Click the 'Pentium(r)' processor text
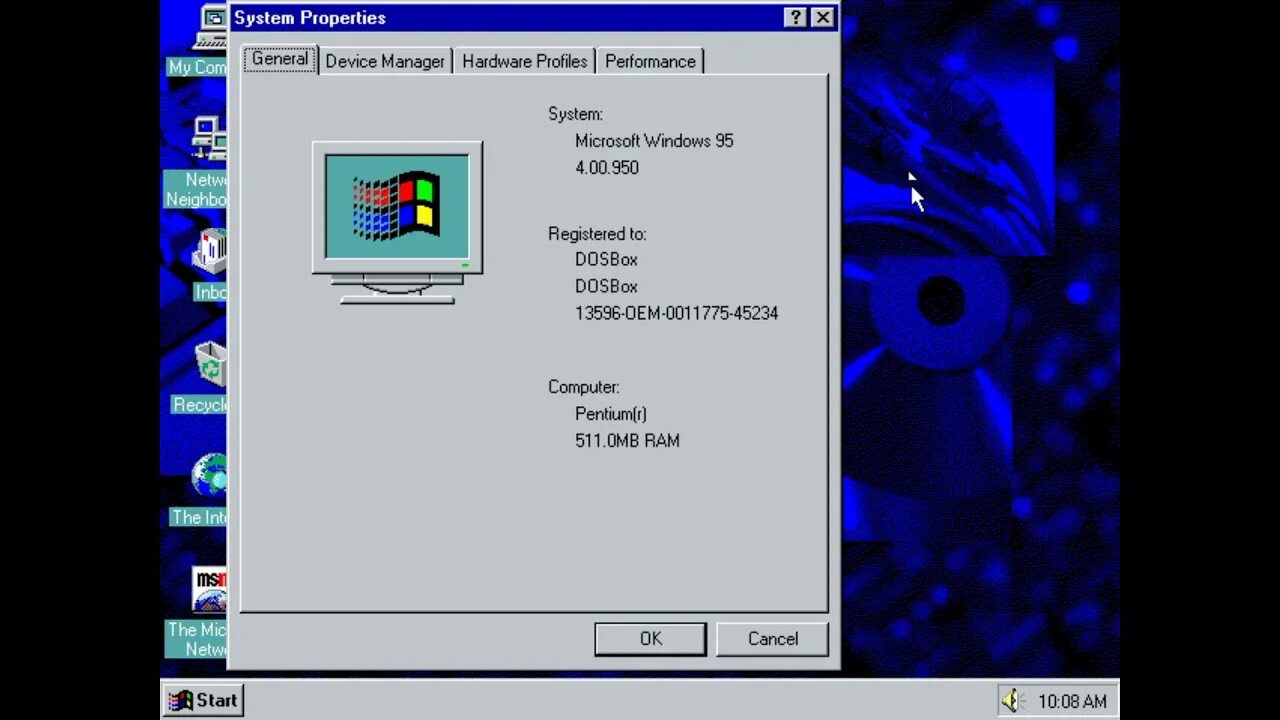This screenshot has height=720, width=1280. click(x=611, y=414)
